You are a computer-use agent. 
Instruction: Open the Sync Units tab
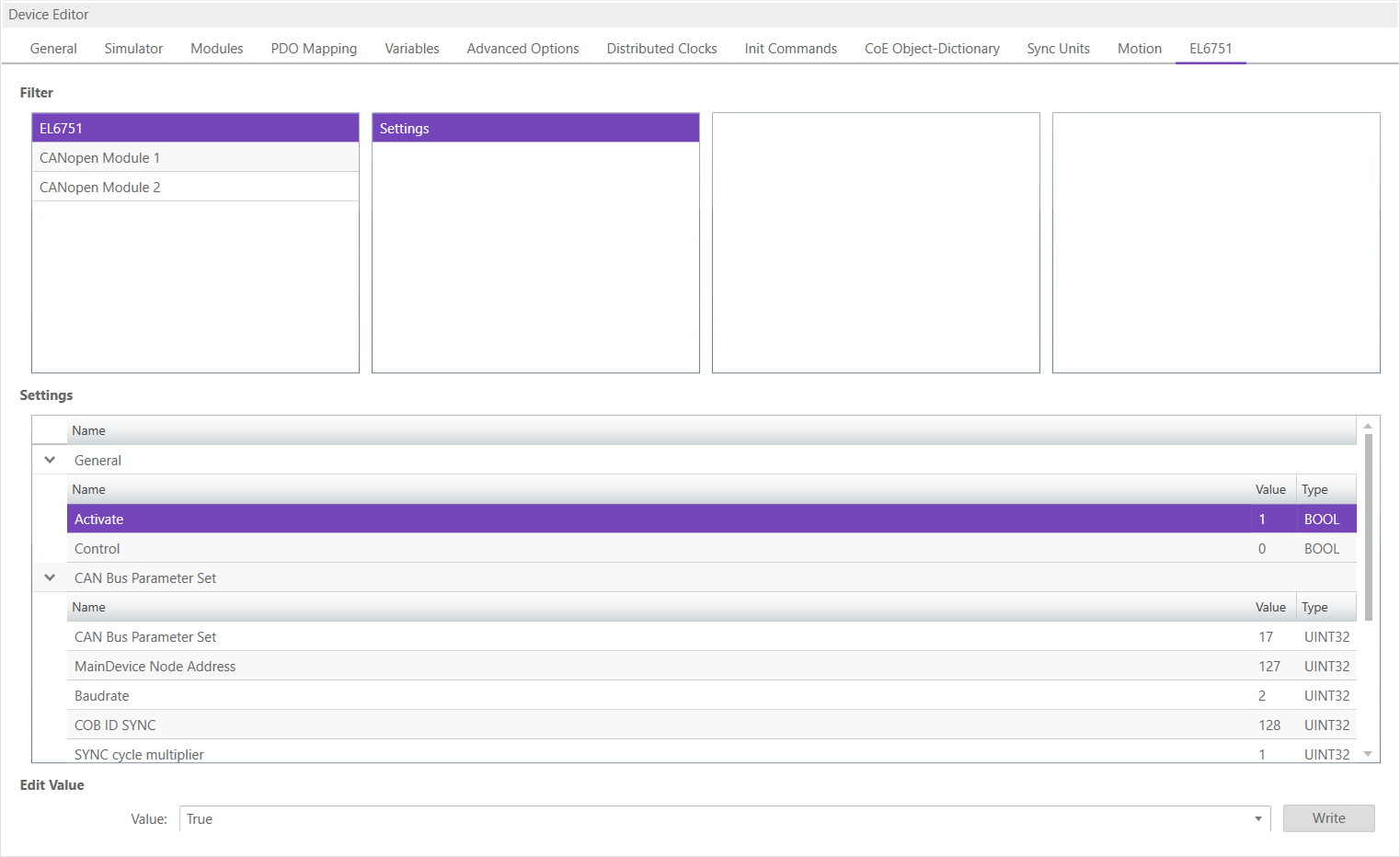[1058, 49]
